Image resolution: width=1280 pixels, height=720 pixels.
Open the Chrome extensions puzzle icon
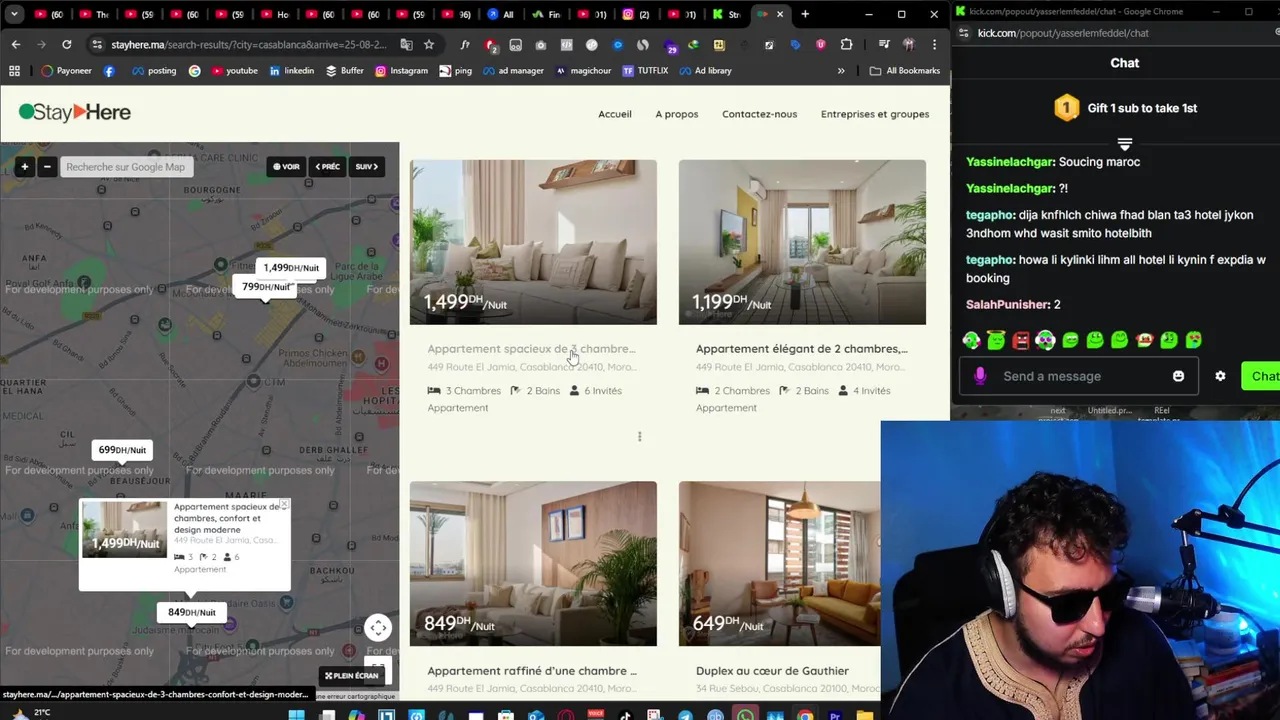click(846, 45)
